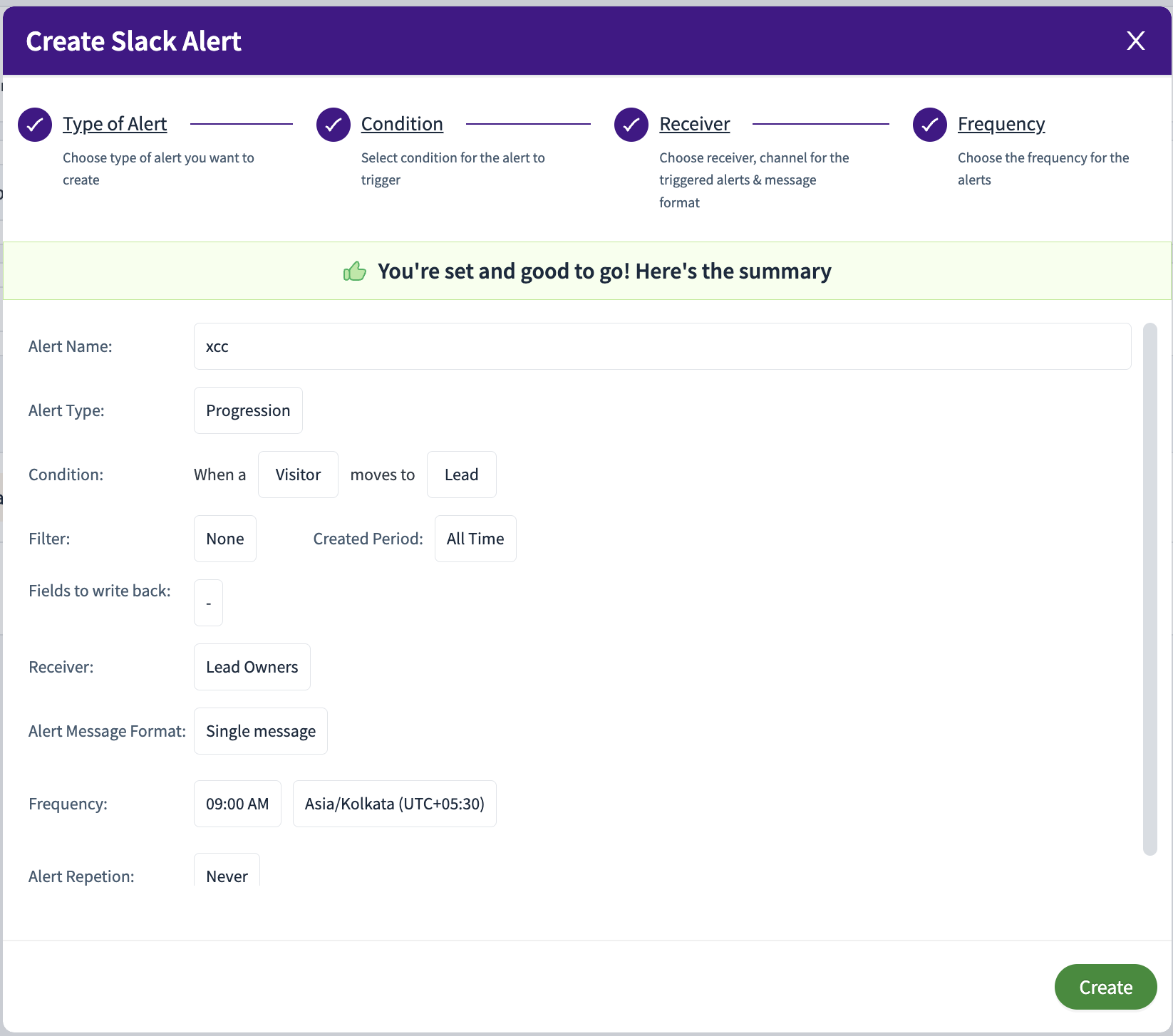
Task: Click the Frequency step checkmark icon
Action: [930, 125]
